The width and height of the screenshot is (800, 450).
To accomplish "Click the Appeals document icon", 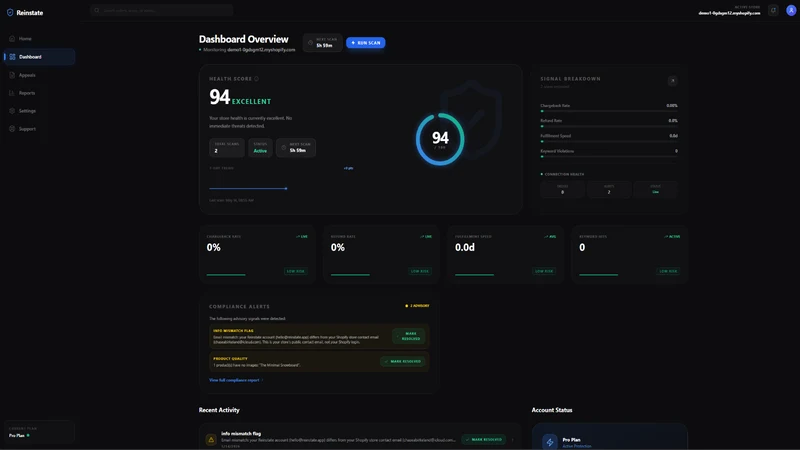I will pos(12,75).
